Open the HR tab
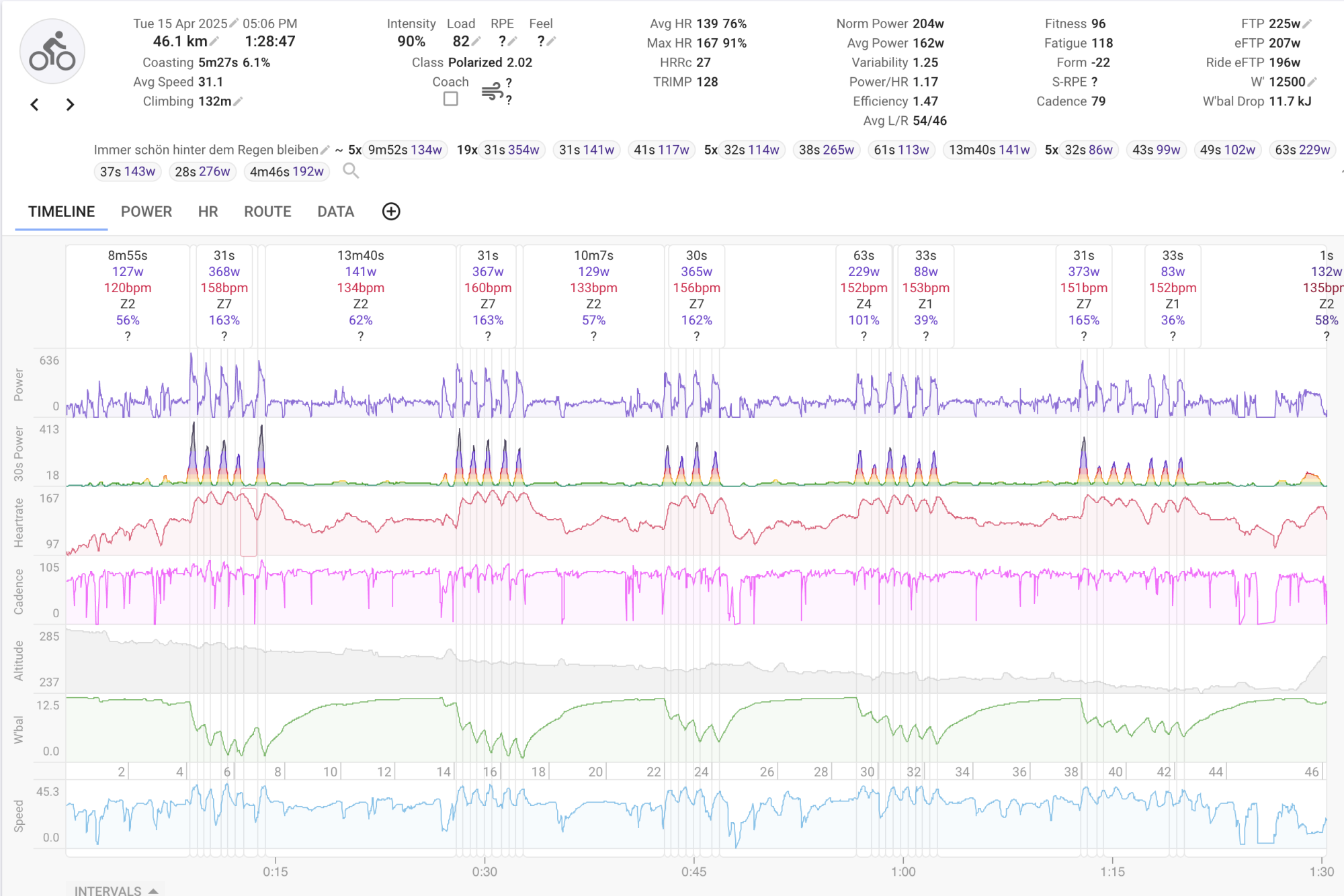 pos(208,212)
